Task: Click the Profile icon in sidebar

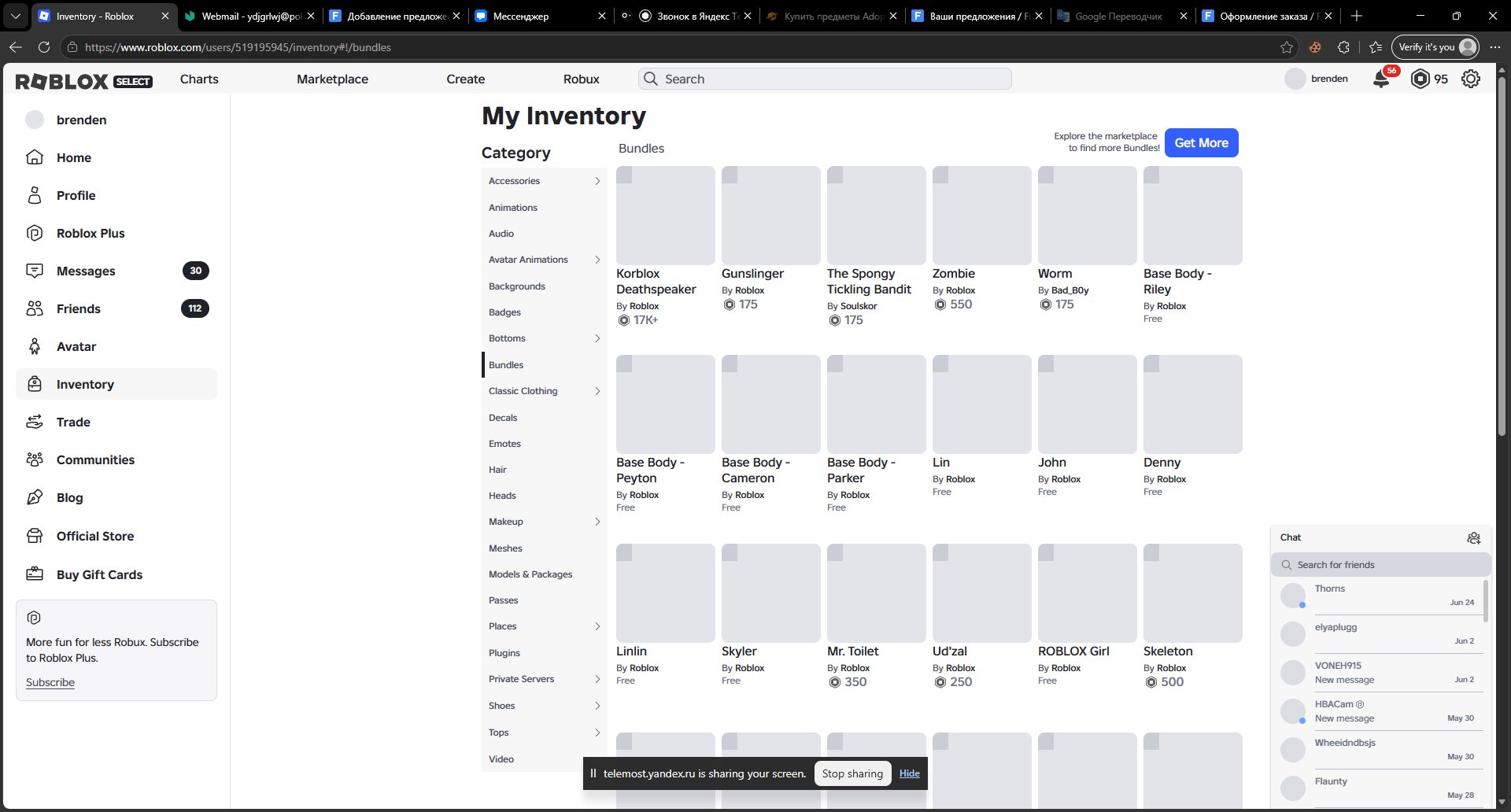Action: click(x=35, y=195)
